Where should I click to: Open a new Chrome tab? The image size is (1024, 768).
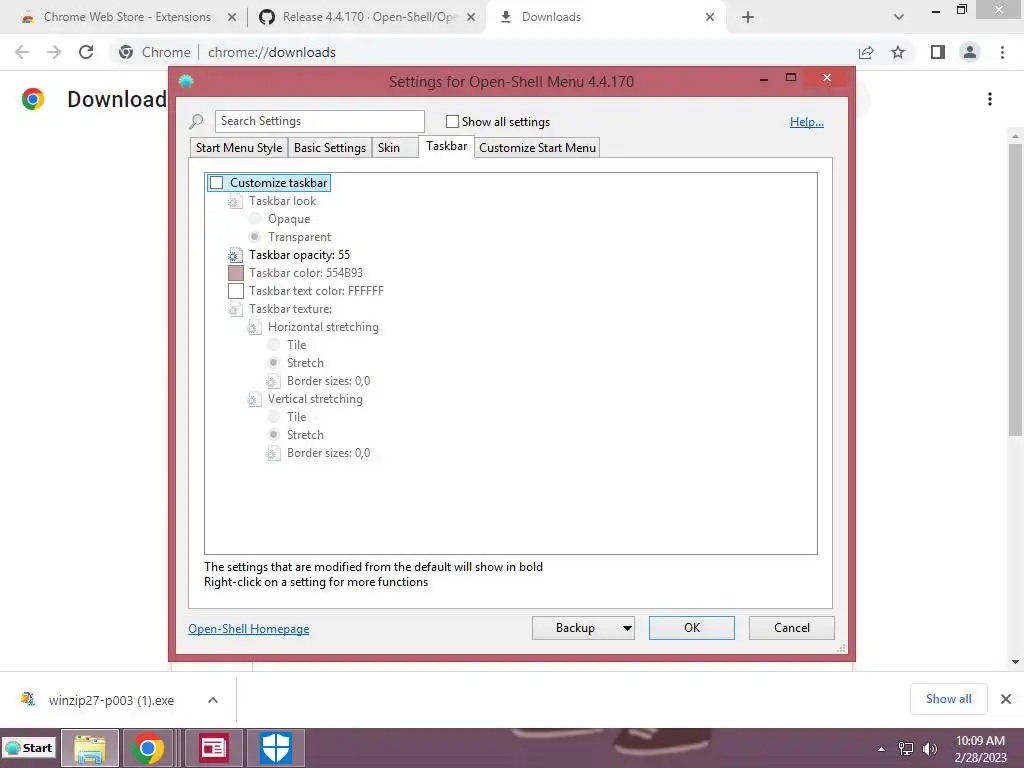748,17
